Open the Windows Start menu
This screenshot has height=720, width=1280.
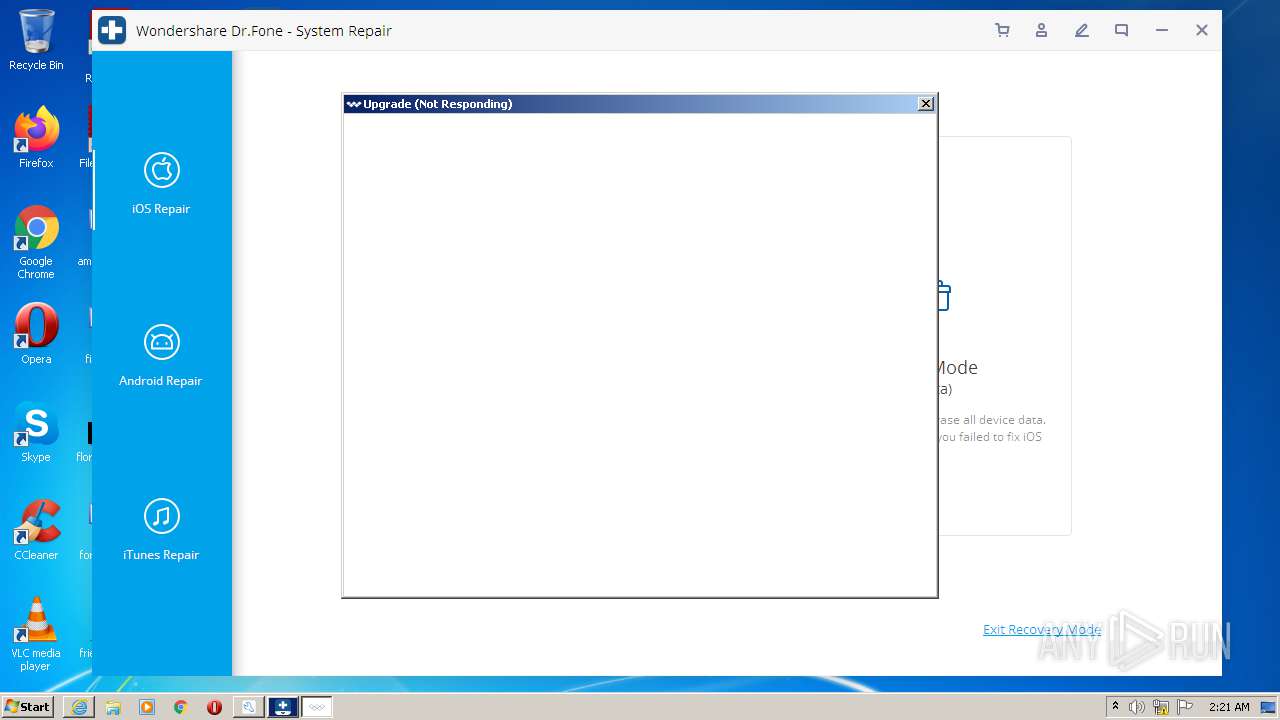click(27, 707)
